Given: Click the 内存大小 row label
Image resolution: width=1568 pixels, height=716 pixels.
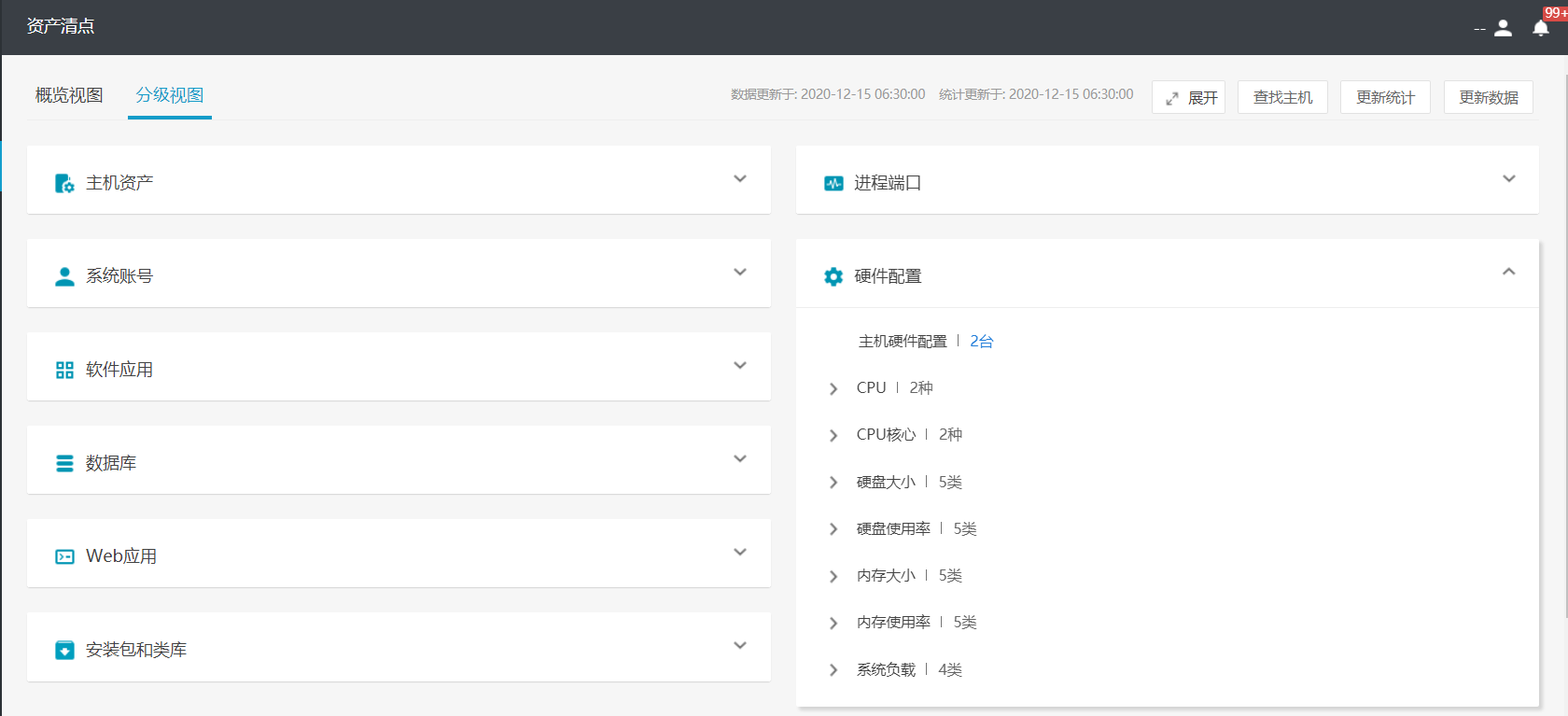Looking at the screenshot, I should point(886,576).
